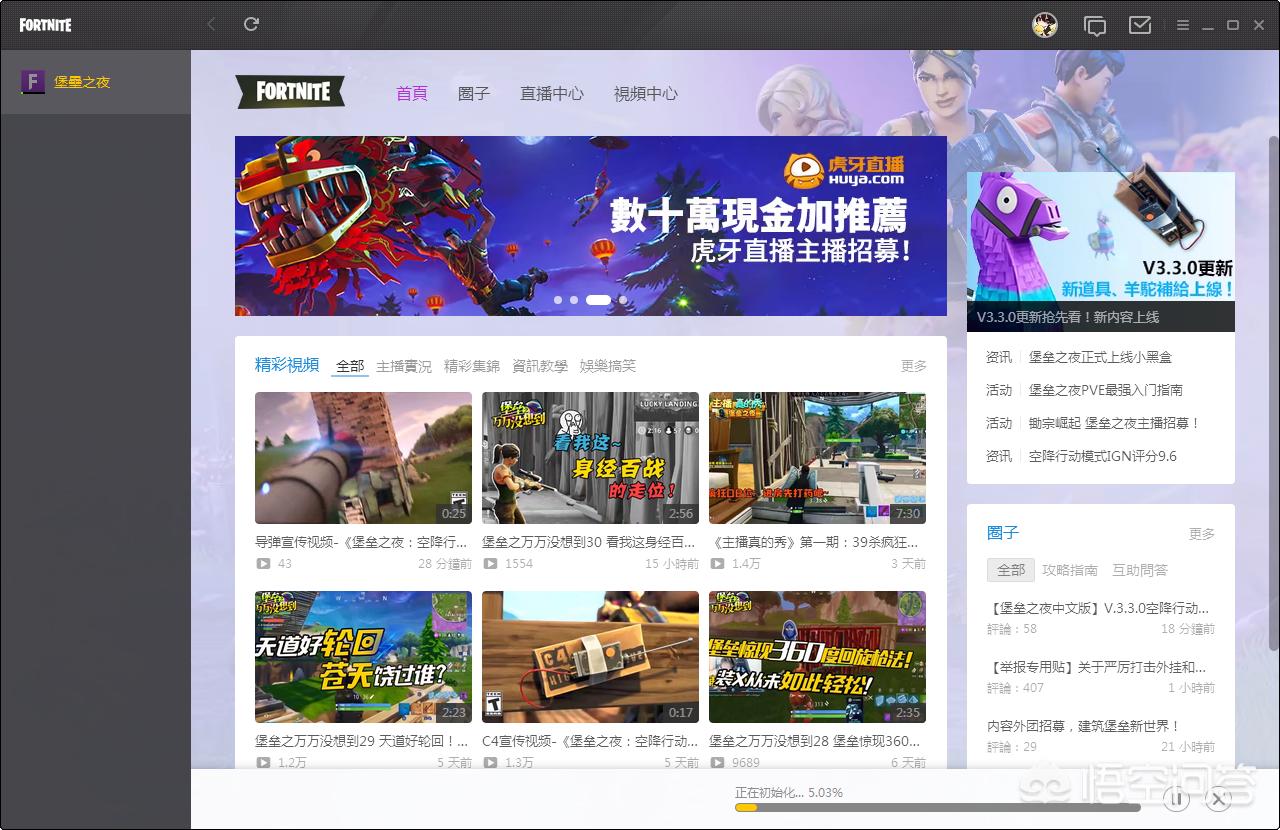The height and width of the screenshot is (830, 1280).
Task: Switch to 首頁 tab
Action: (412, 93)
